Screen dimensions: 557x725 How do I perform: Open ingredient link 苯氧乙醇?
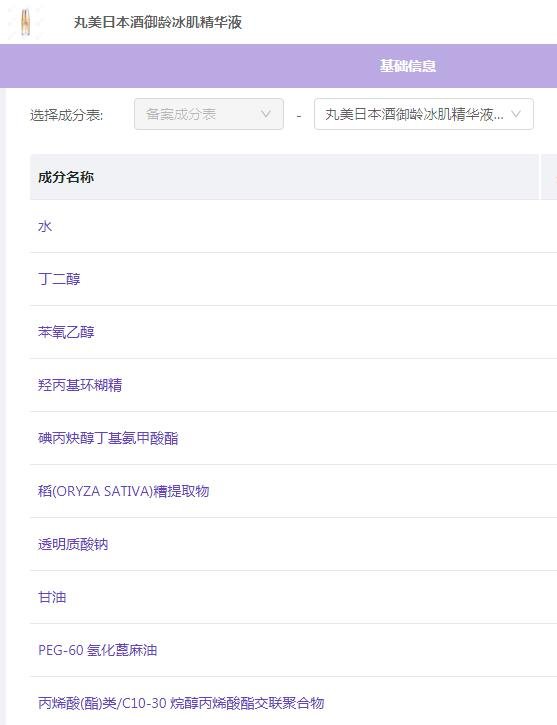coord(66,332)
